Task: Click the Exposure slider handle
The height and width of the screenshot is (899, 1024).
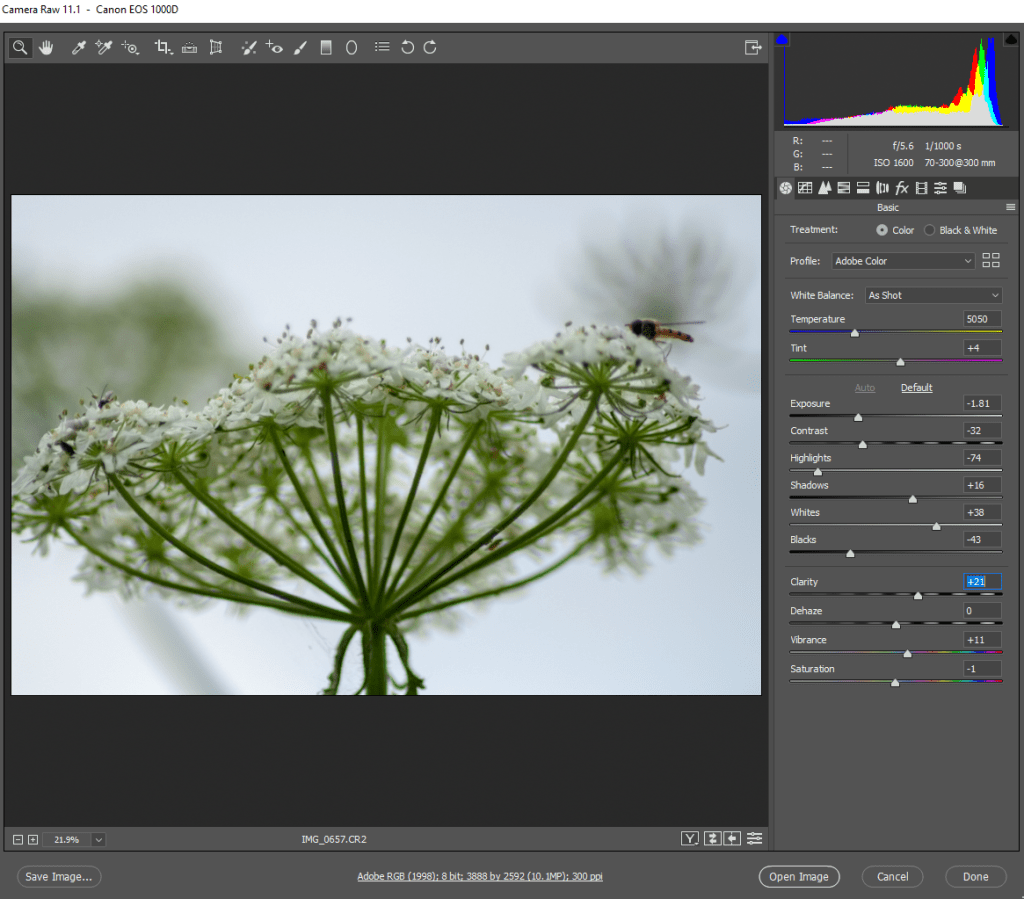Action: pos(858,417)
